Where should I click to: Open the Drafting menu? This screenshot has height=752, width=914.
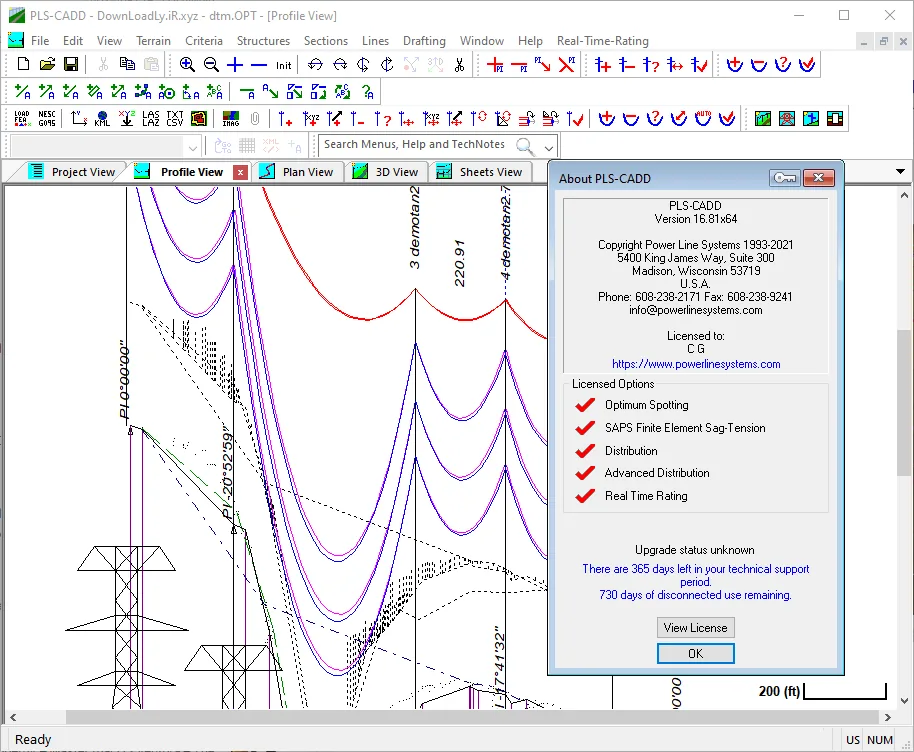pyautogui.click(x=424, y=41)
